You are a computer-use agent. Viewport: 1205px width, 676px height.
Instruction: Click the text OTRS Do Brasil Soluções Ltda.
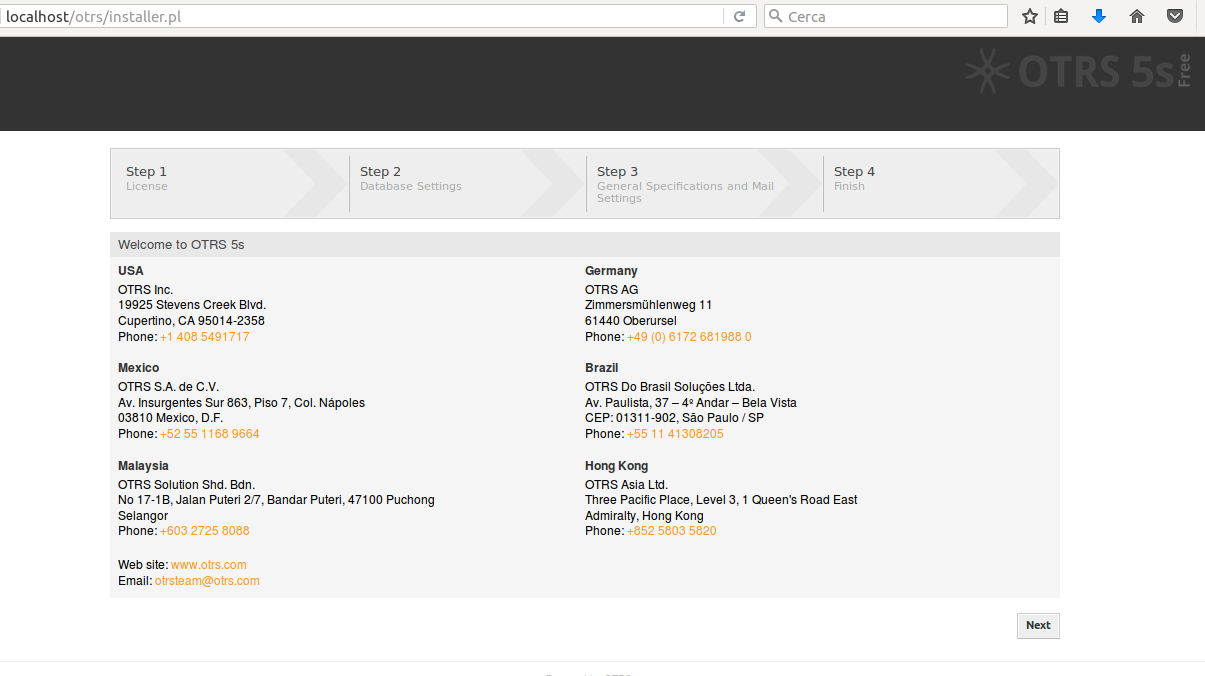point(670,387)
